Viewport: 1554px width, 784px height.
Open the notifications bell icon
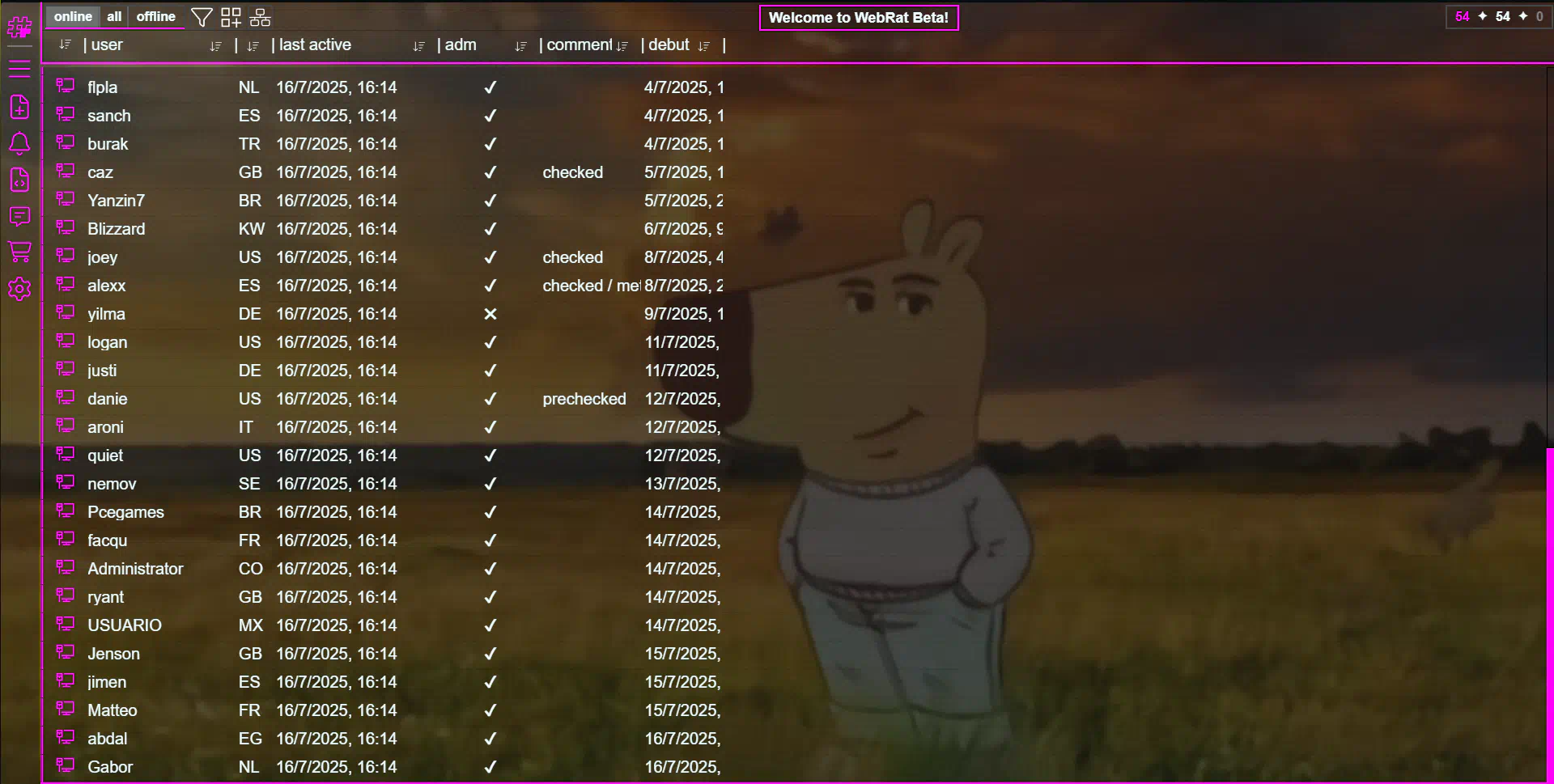(x=19, y=143)
